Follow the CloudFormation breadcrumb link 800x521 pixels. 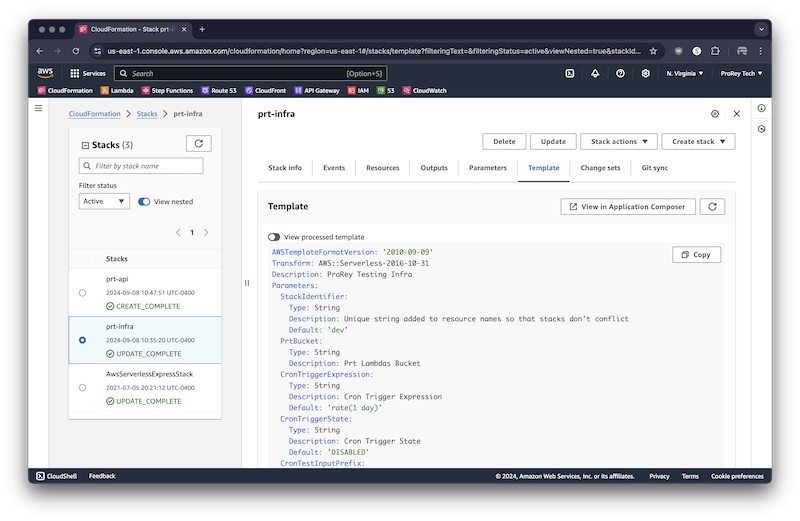click(94, 114)
